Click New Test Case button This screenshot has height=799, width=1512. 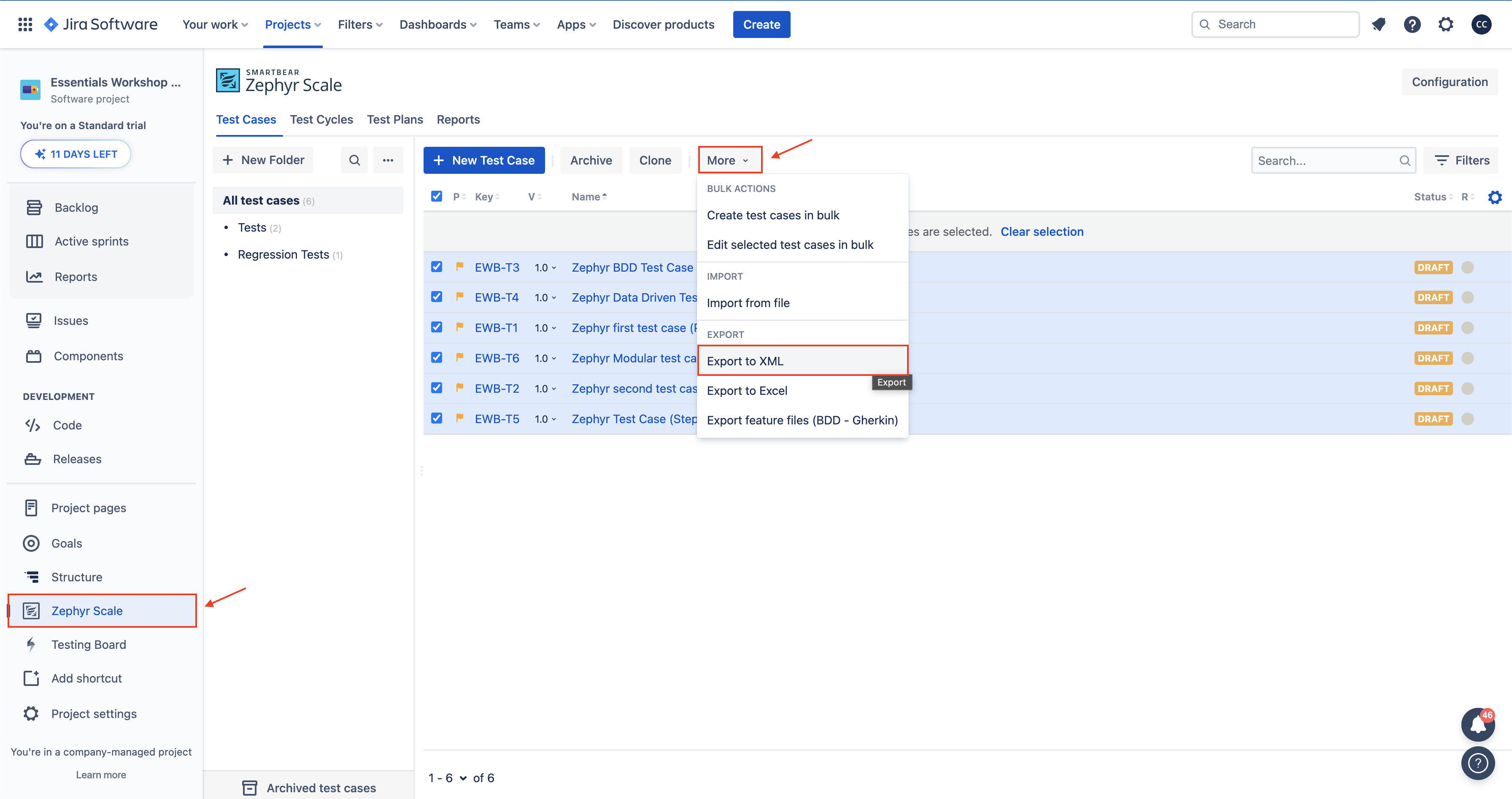click(x=483, y=160)
